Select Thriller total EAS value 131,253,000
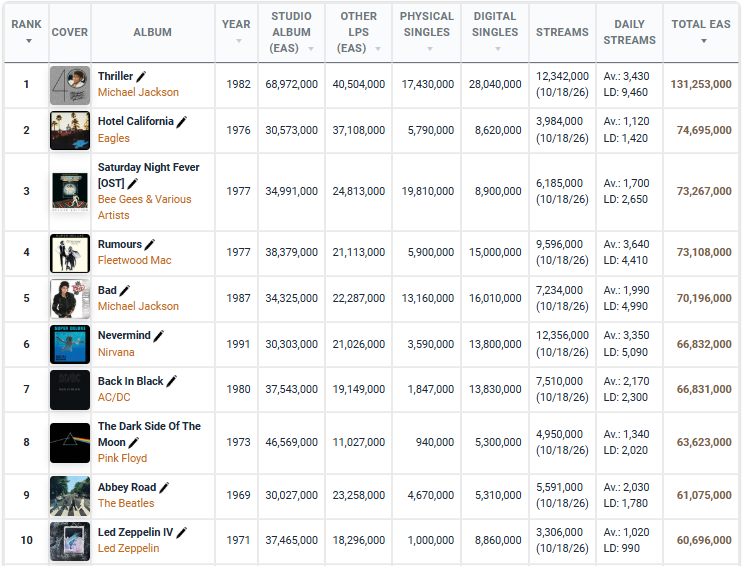 701,84
